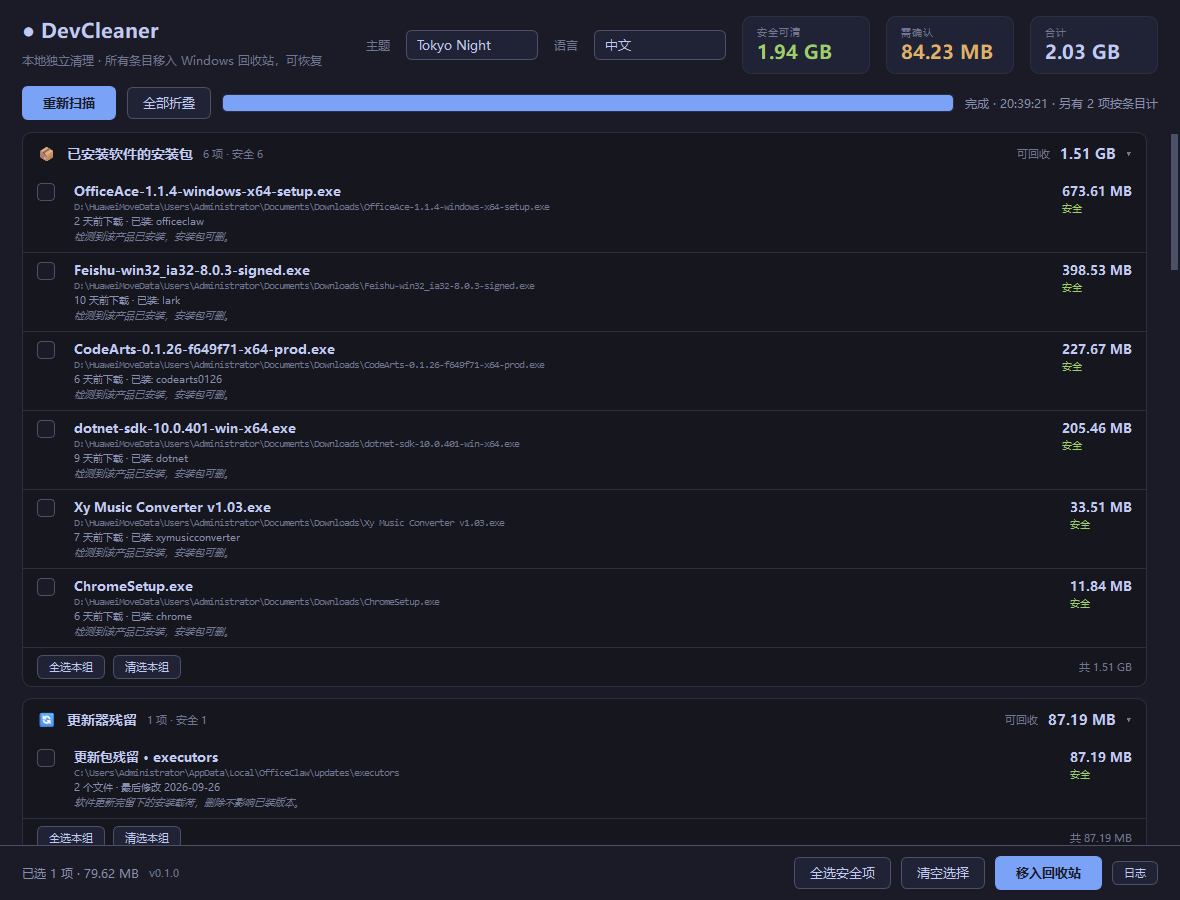
Task: Click the scan status text 完成 · 20:39:21
Action: (x=1006, y=104)
